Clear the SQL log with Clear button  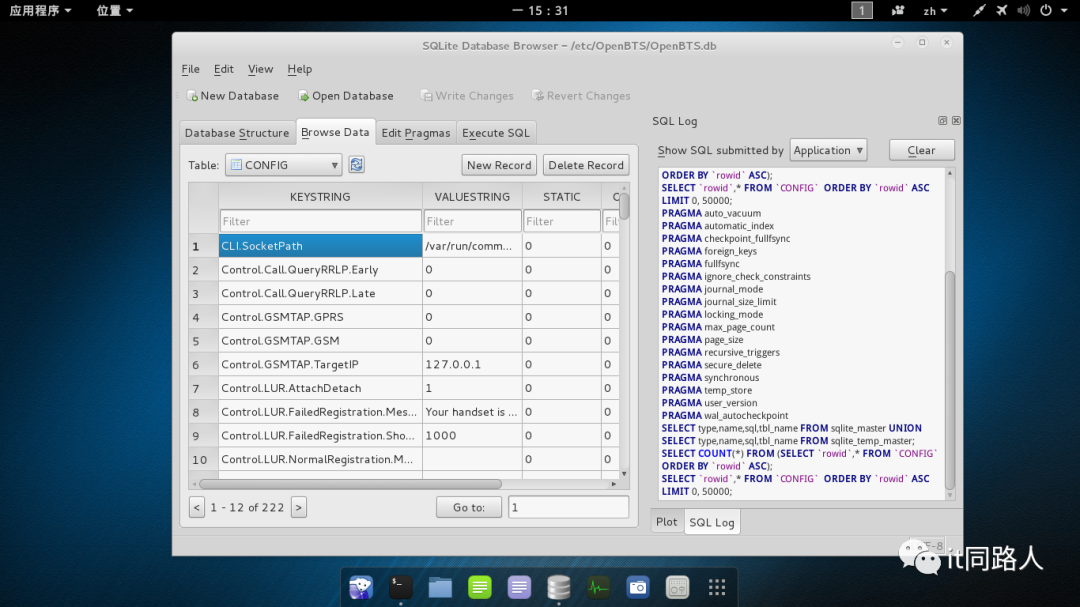point(921,150)
